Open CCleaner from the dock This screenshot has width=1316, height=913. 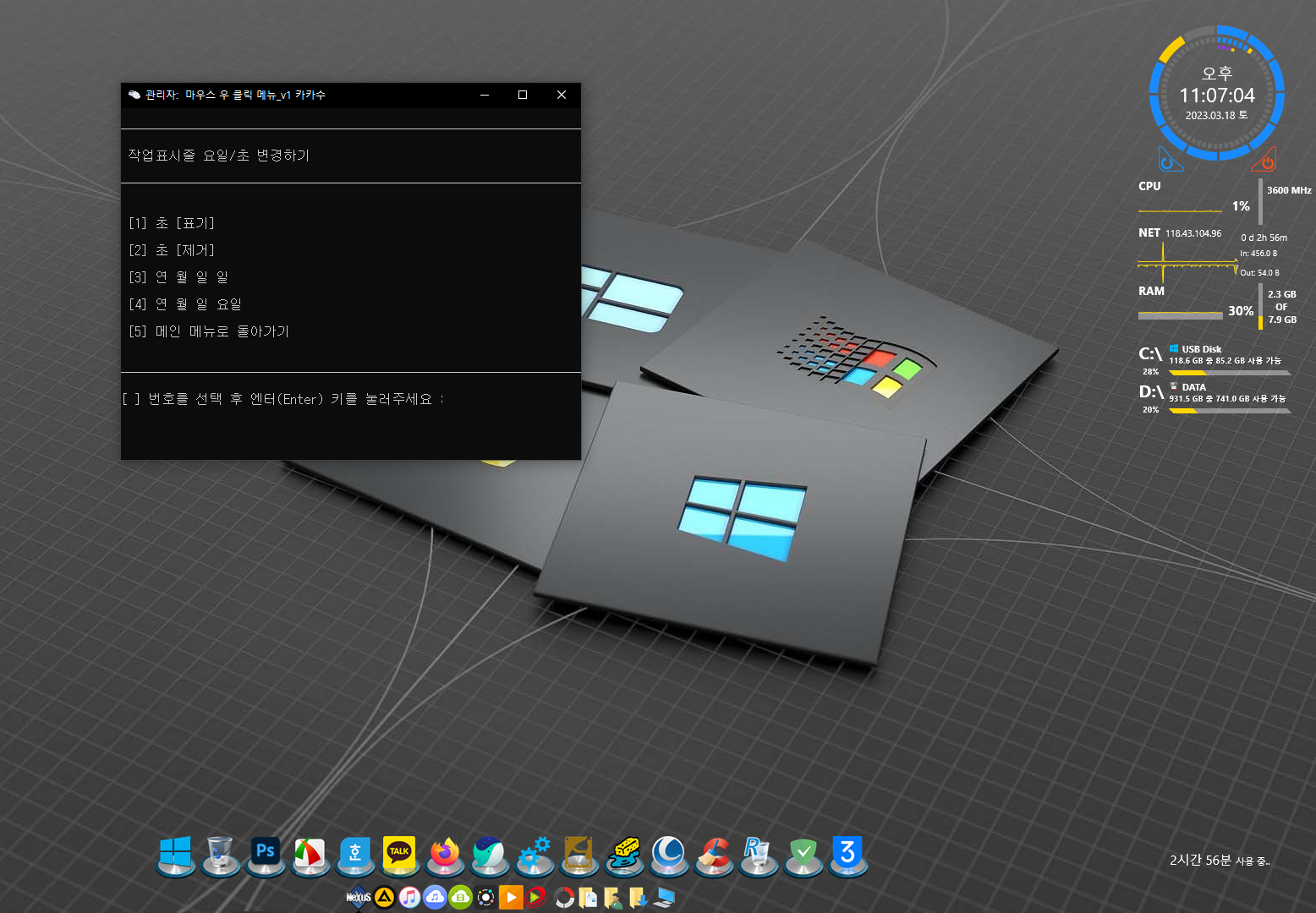pos(714,854)
